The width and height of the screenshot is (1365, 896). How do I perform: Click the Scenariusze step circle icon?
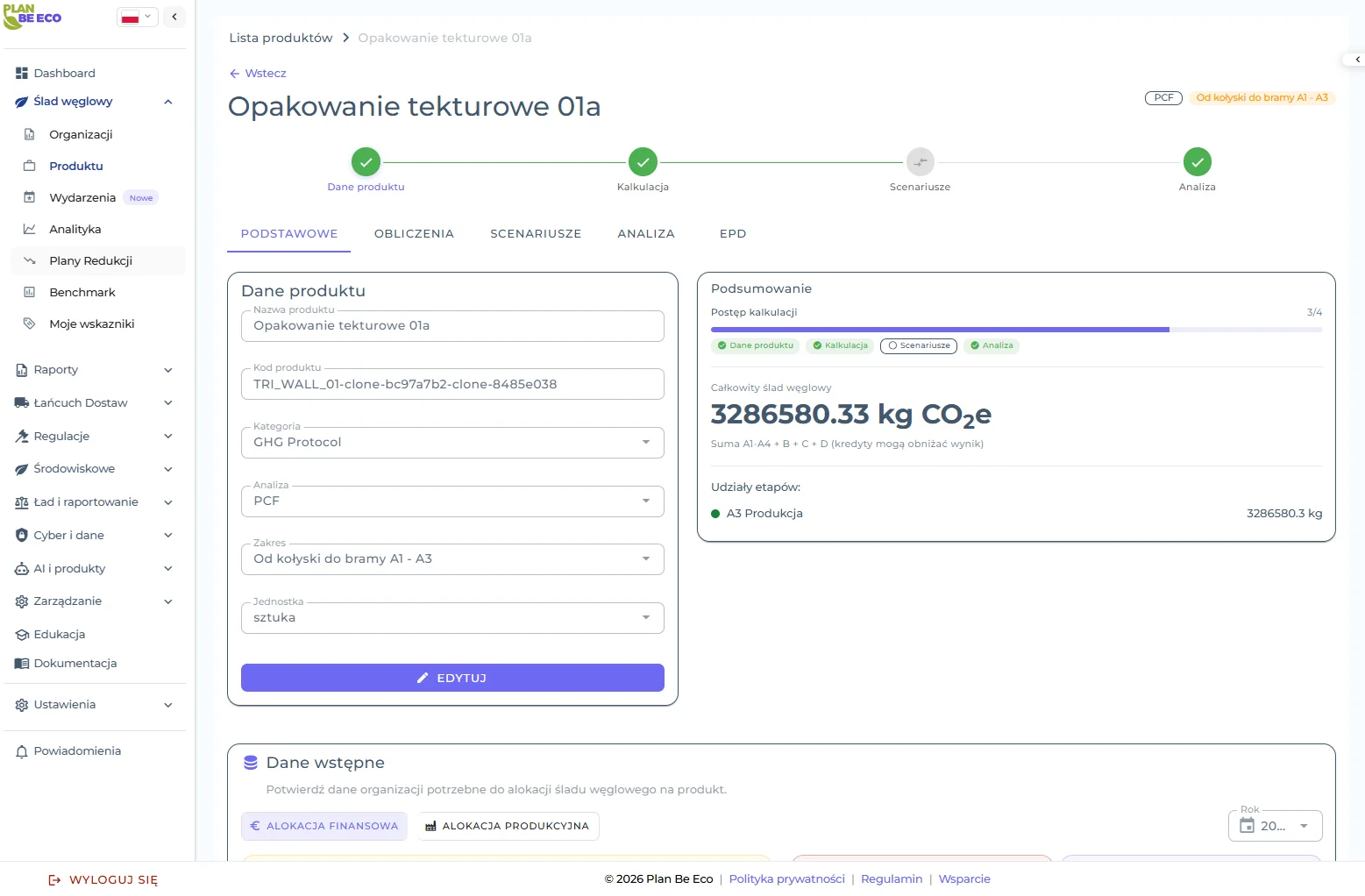tap(920, 162)
